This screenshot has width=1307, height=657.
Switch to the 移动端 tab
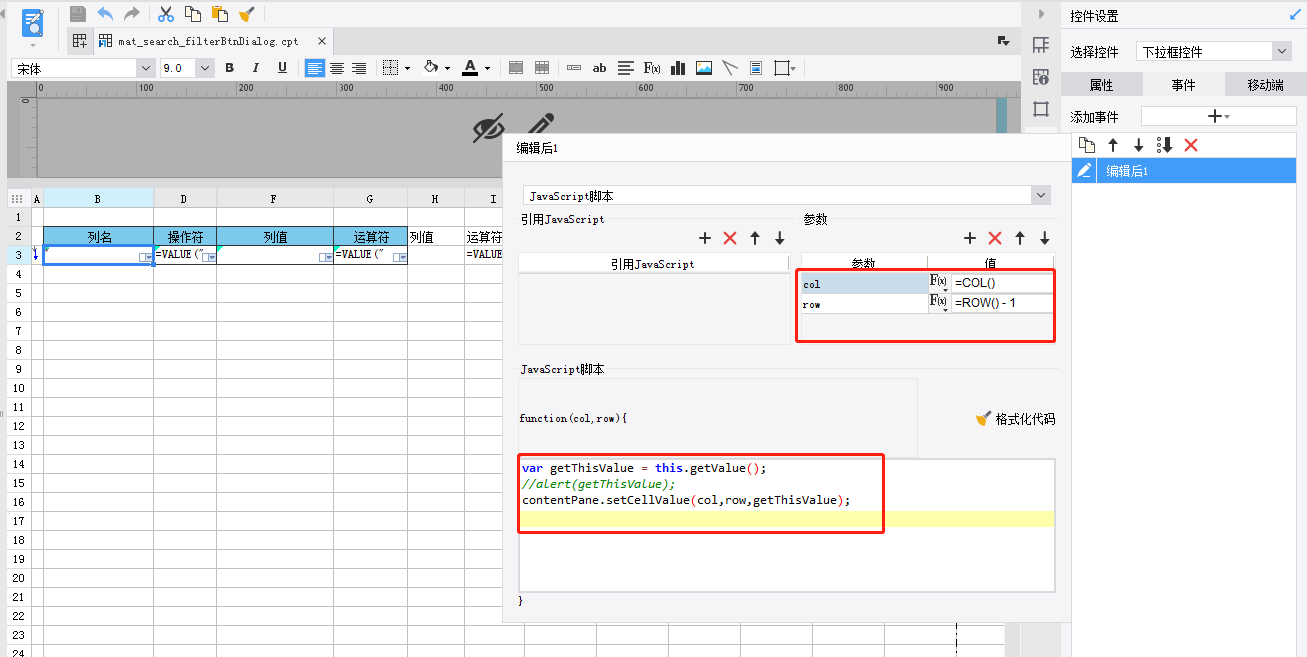1265,85
